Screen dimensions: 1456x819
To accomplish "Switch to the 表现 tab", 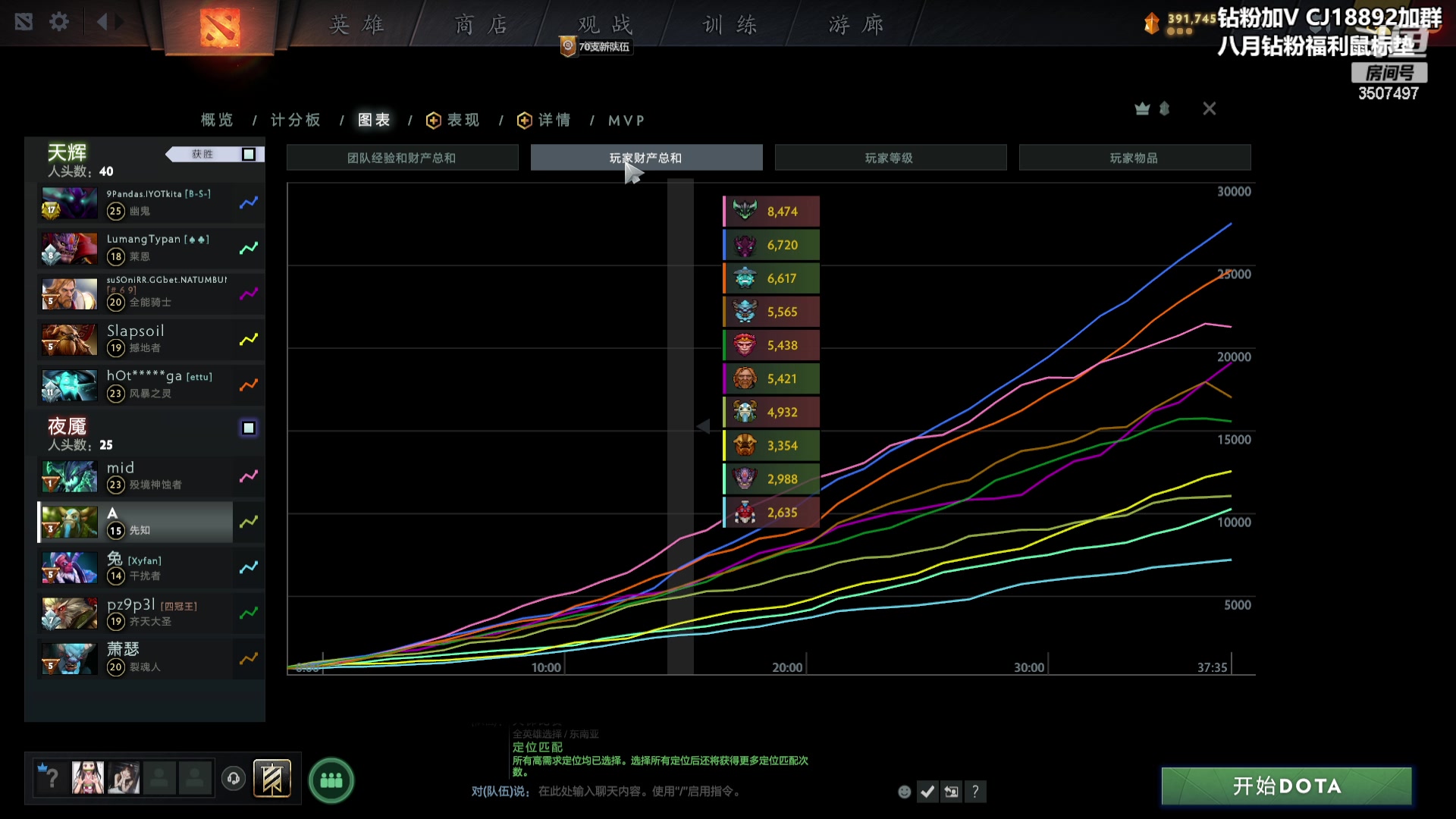I will pos(453,120).
